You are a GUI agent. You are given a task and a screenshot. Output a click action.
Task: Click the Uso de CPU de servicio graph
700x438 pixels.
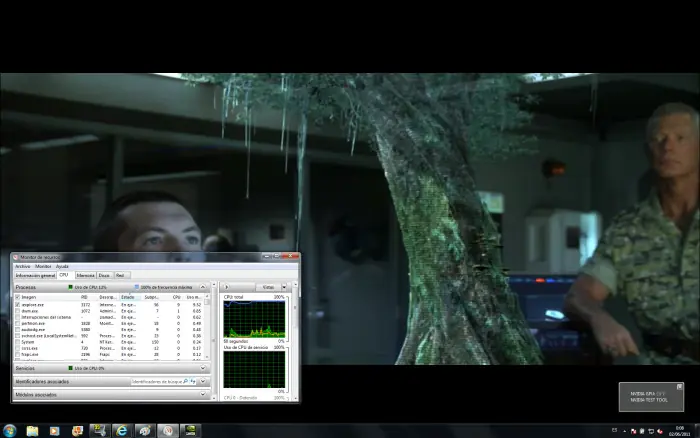(x=254, y=369)
